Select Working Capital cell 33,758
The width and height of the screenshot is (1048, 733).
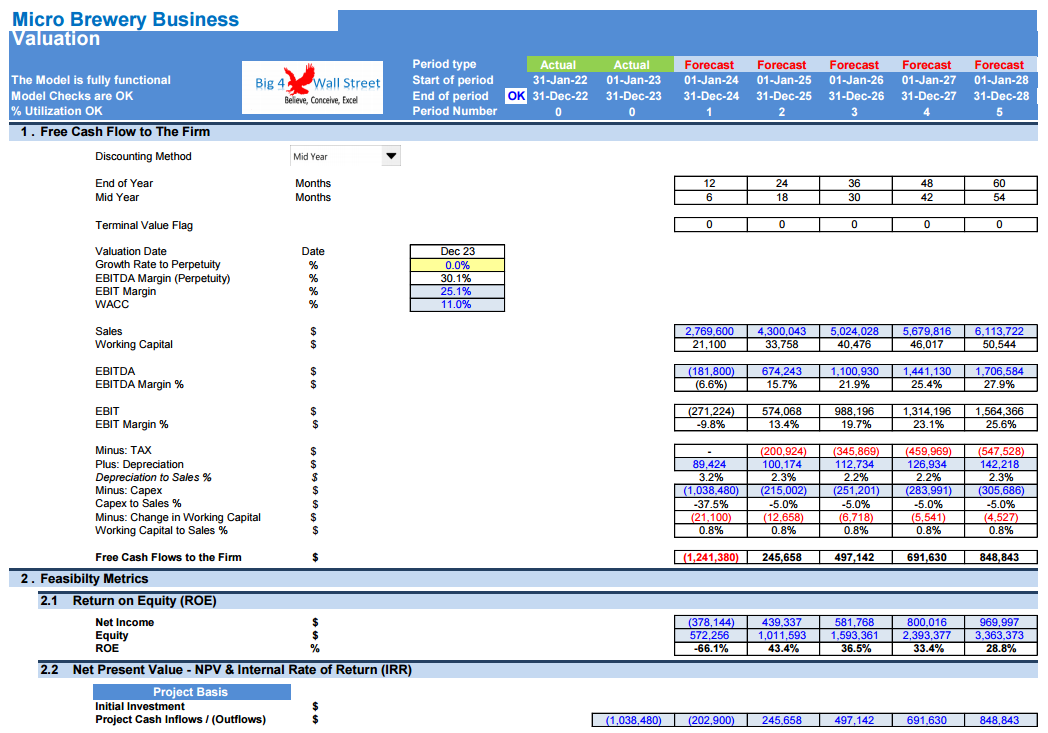pos(783,345)
